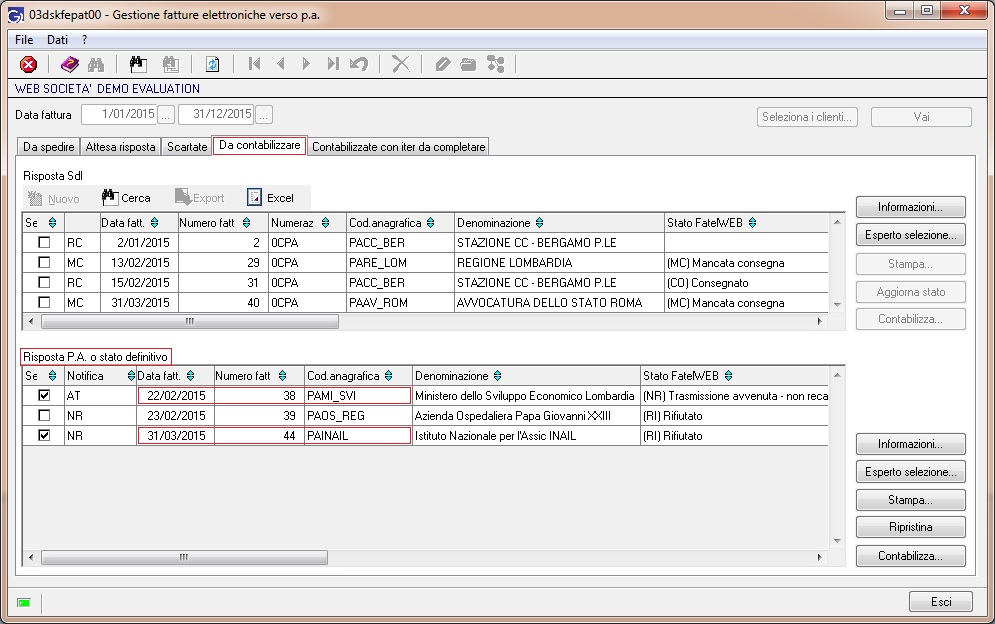This screenshot has width=995, height=624.
Task: Click the refresh document toolbar icon
Action: tap(213, 64)
